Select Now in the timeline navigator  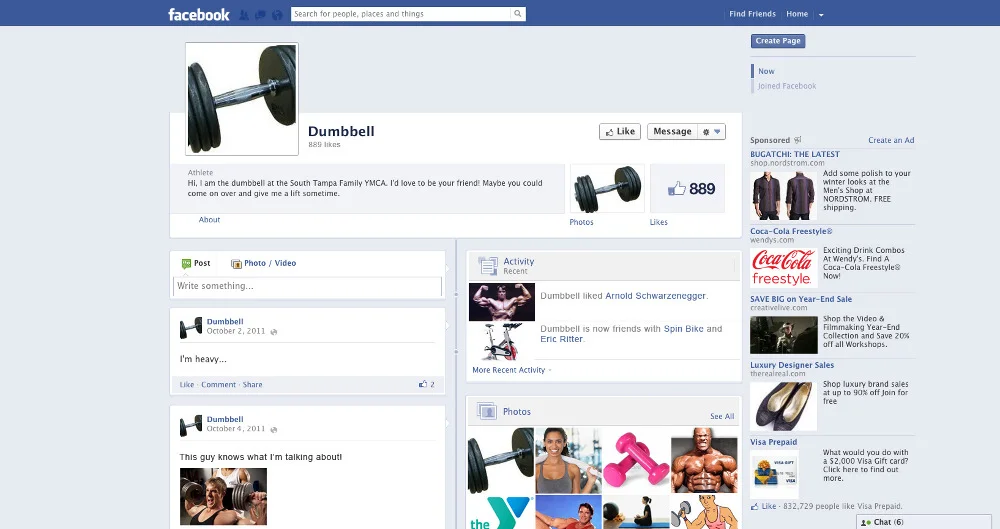click(766, 71)
